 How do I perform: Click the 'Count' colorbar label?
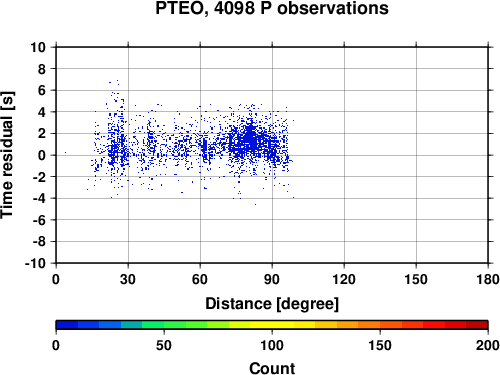tap(272, 368)
